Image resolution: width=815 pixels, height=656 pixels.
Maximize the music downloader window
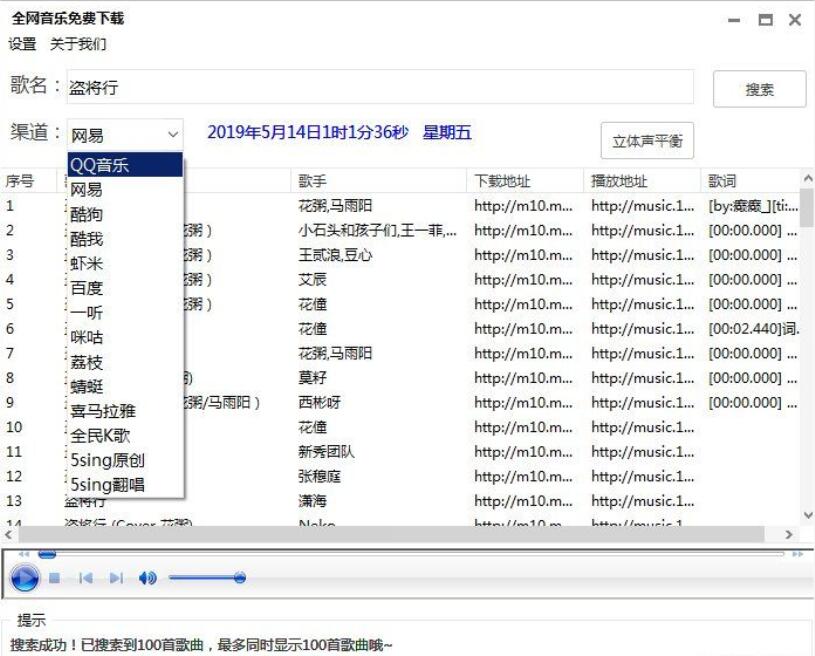[x=765, y=20]
